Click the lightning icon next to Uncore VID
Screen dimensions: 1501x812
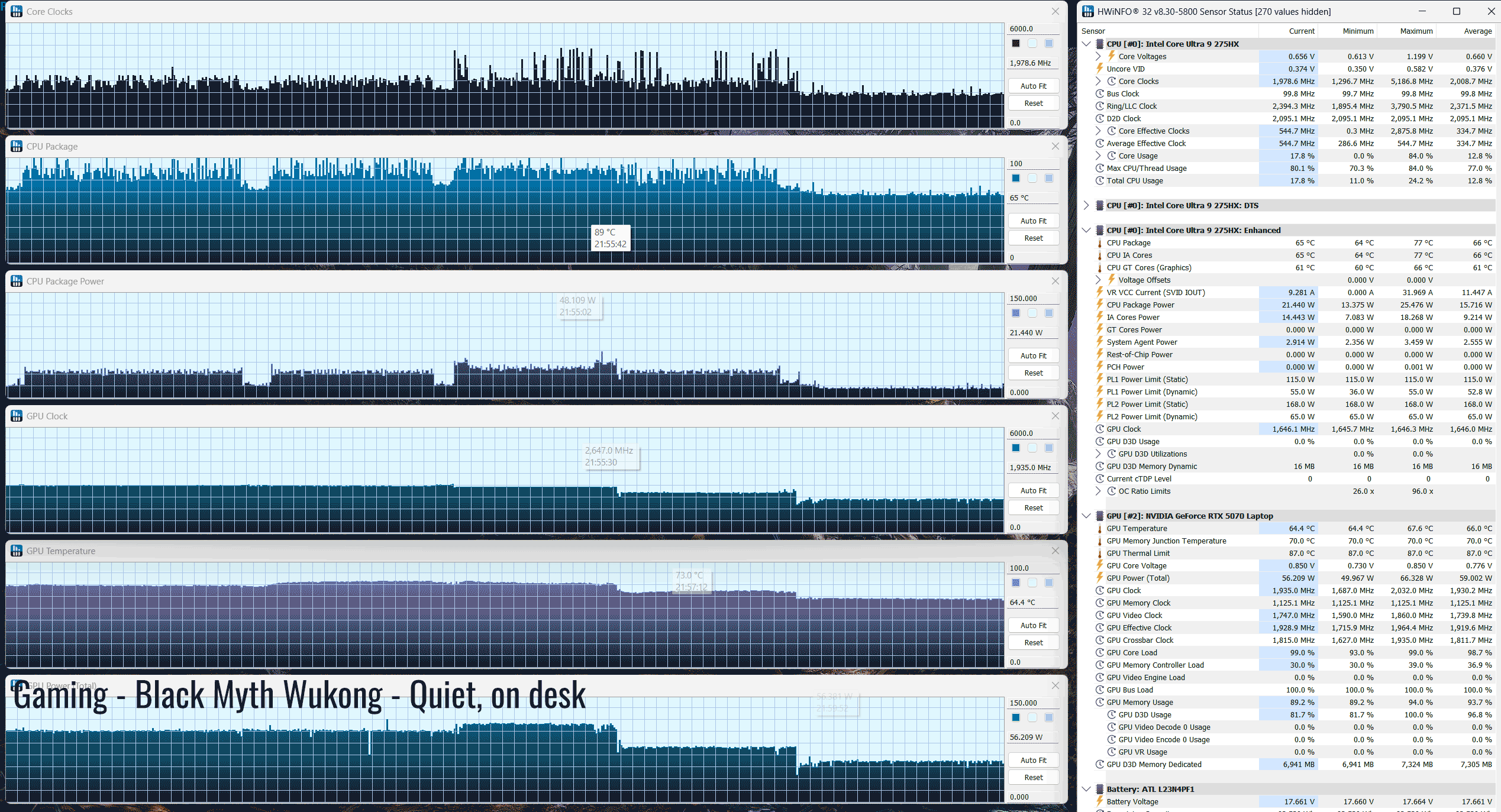pyautogui.click(x=1100, y=69)
